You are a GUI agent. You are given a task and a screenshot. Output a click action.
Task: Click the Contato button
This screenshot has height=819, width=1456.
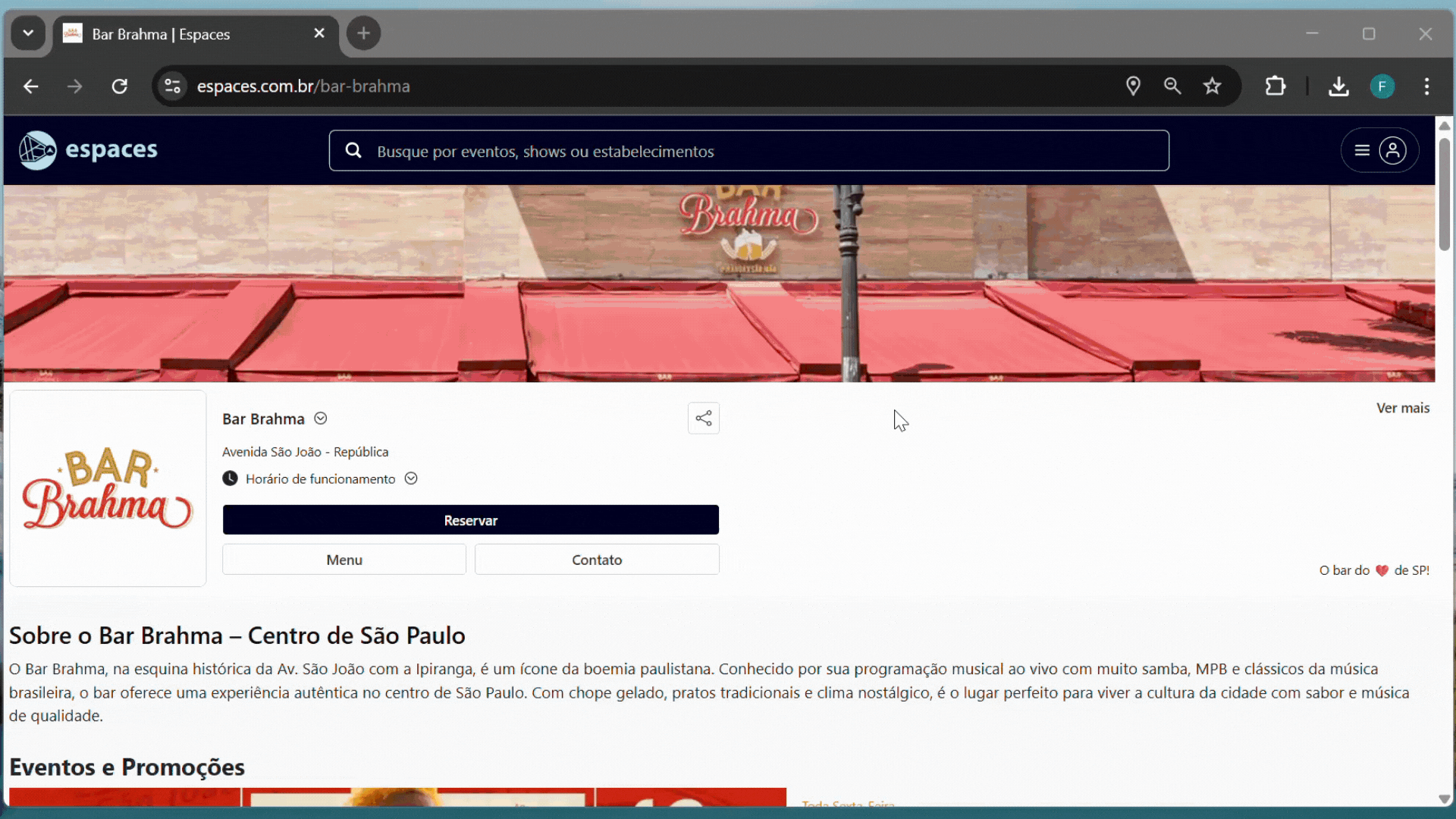pyautogui.click(x=596, y=560)
